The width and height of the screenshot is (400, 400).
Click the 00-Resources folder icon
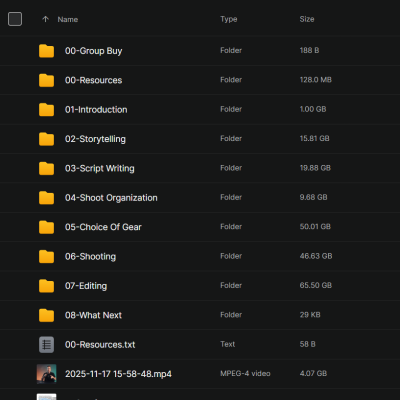pyautogui.click(x=46, y=80)
